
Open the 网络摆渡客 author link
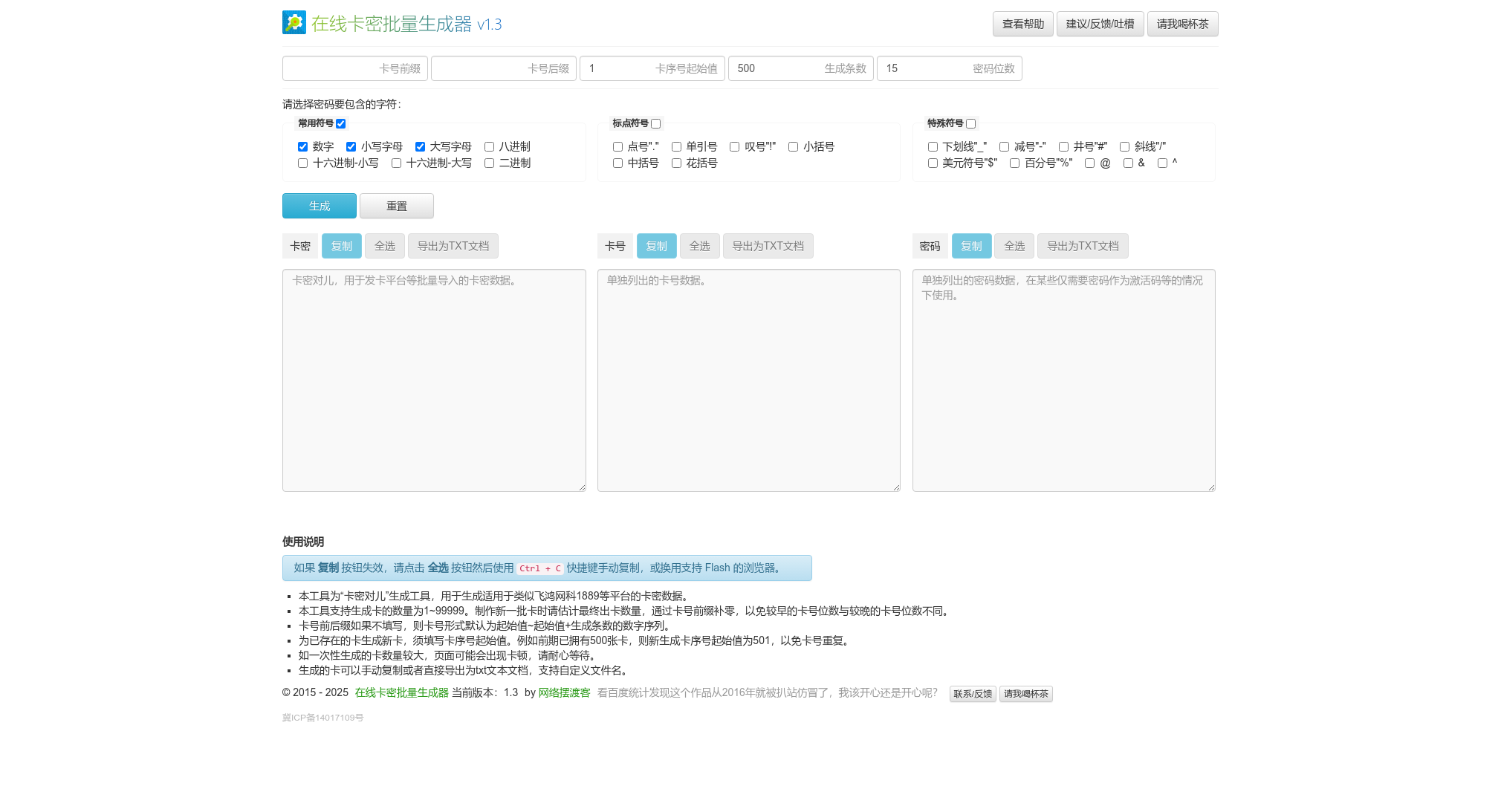coord(564,692)
